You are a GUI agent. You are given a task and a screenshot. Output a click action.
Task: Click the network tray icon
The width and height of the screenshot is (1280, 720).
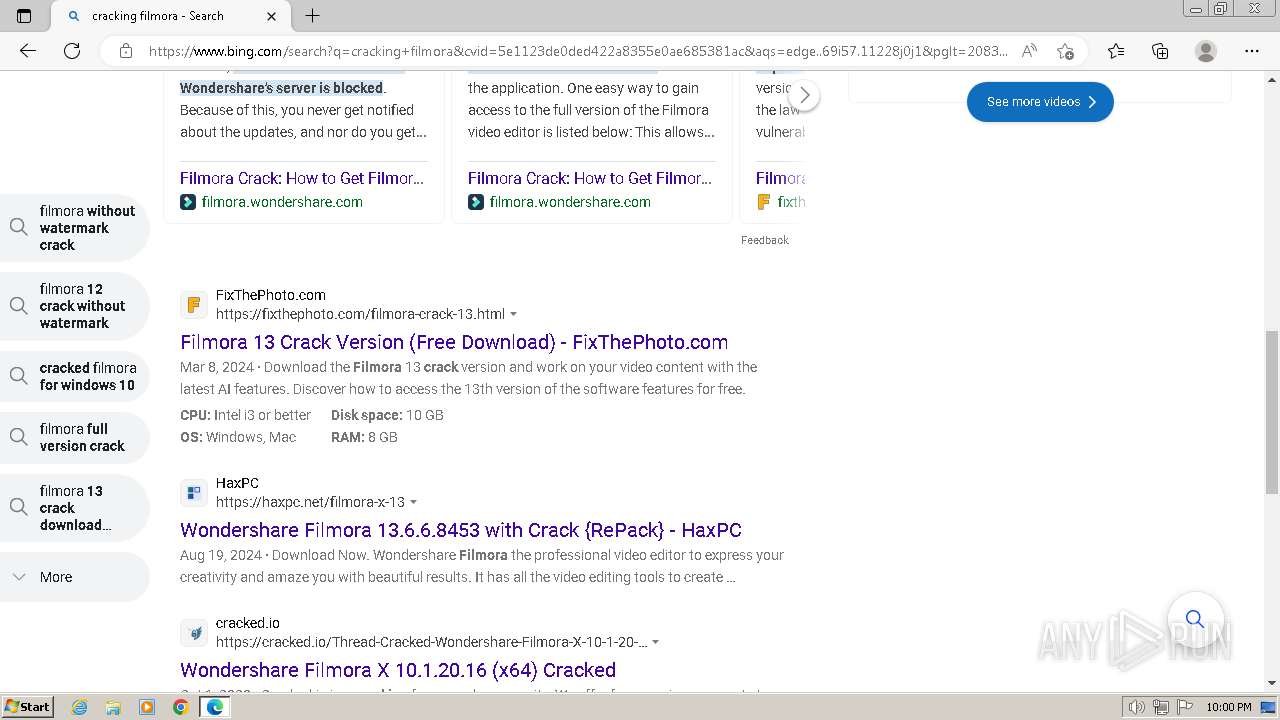pos(1160,707)
